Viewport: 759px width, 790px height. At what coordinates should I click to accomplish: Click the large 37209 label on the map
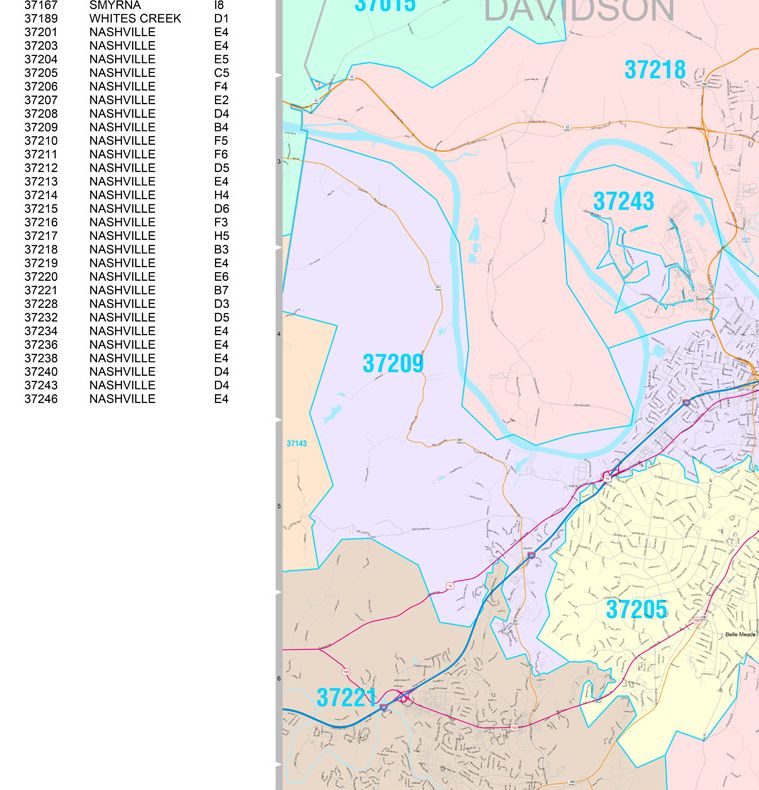(393, 363)
